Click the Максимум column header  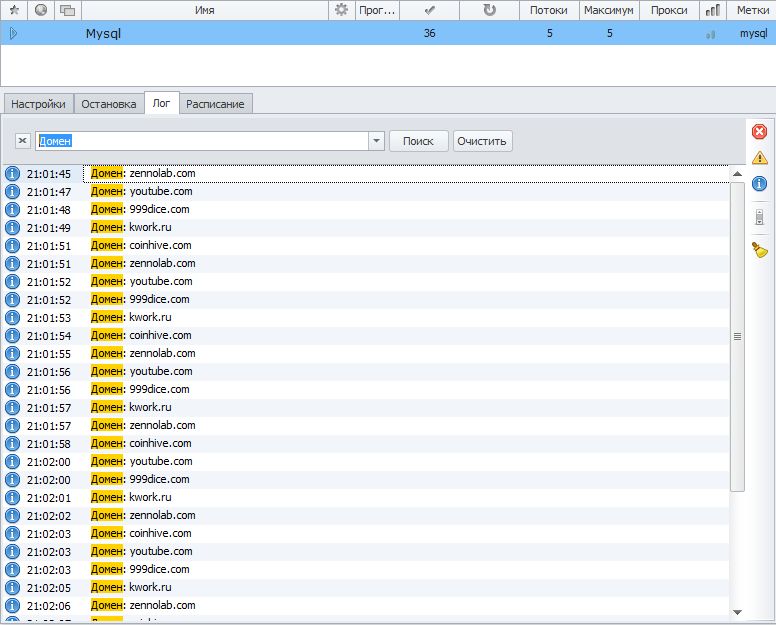click(x=609, y=10)
